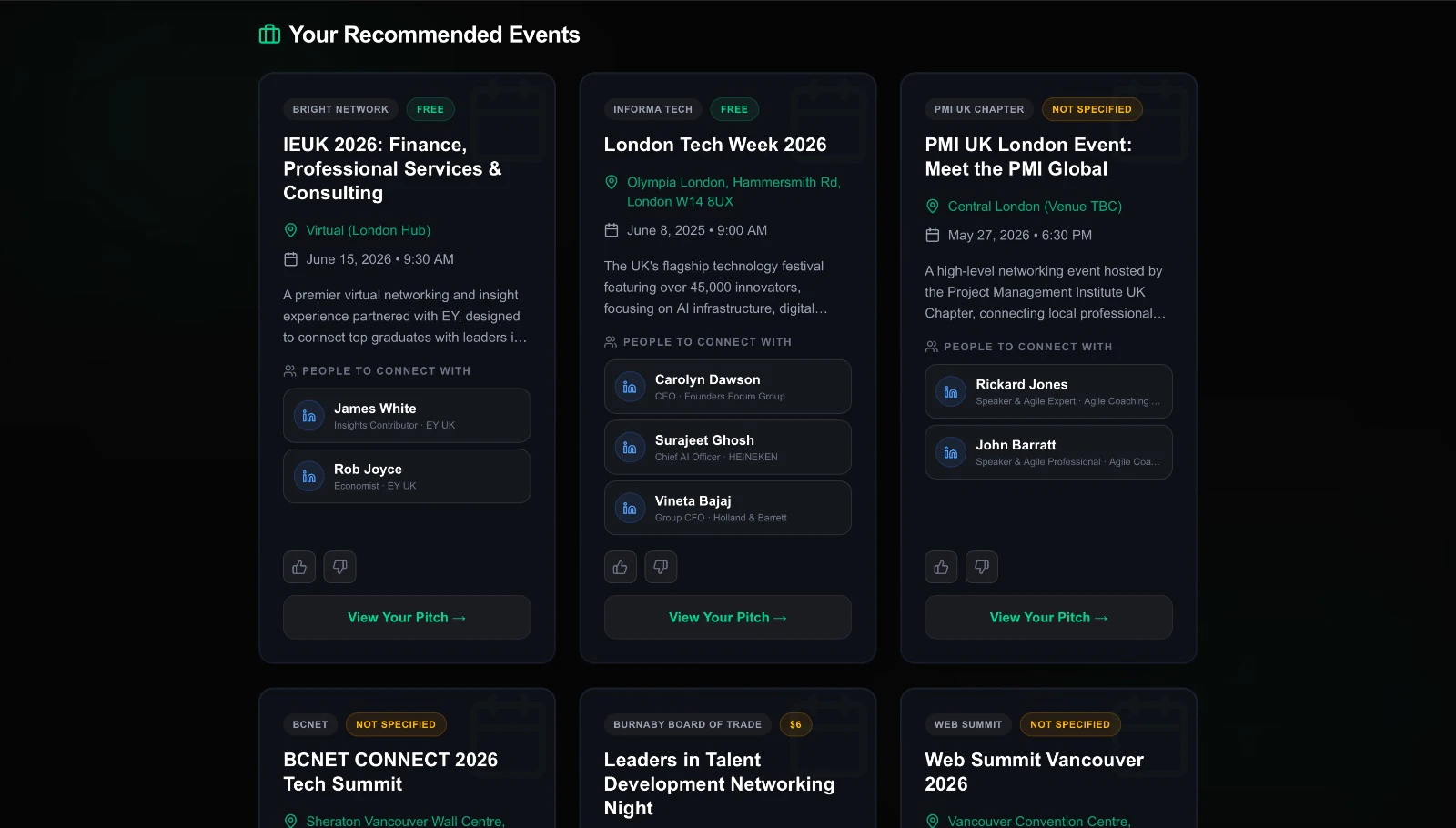
Task: Open Rickard Jones's LinkedIn icon
Action: click(951, 391)
